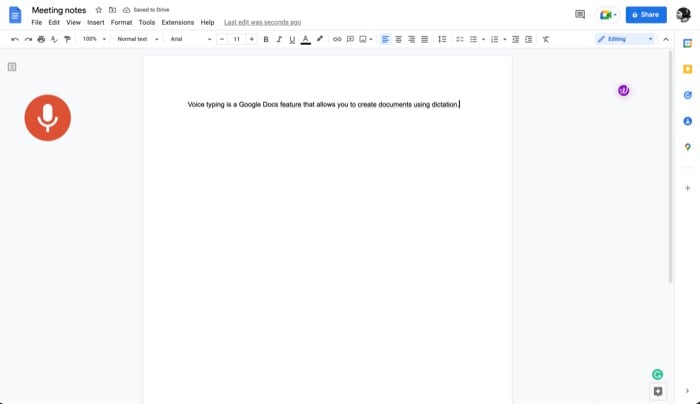Open the Arial font dropdown
Viewport: 700px width, 404px height.
tap(191, 39)
